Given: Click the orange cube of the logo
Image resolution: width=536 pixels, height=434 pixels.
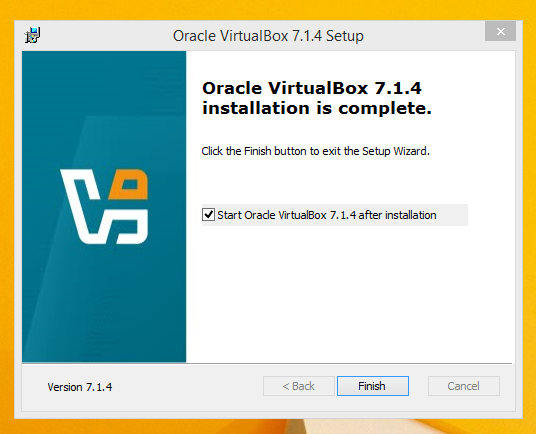Looking at the screenshot, I should pos(129,184).
